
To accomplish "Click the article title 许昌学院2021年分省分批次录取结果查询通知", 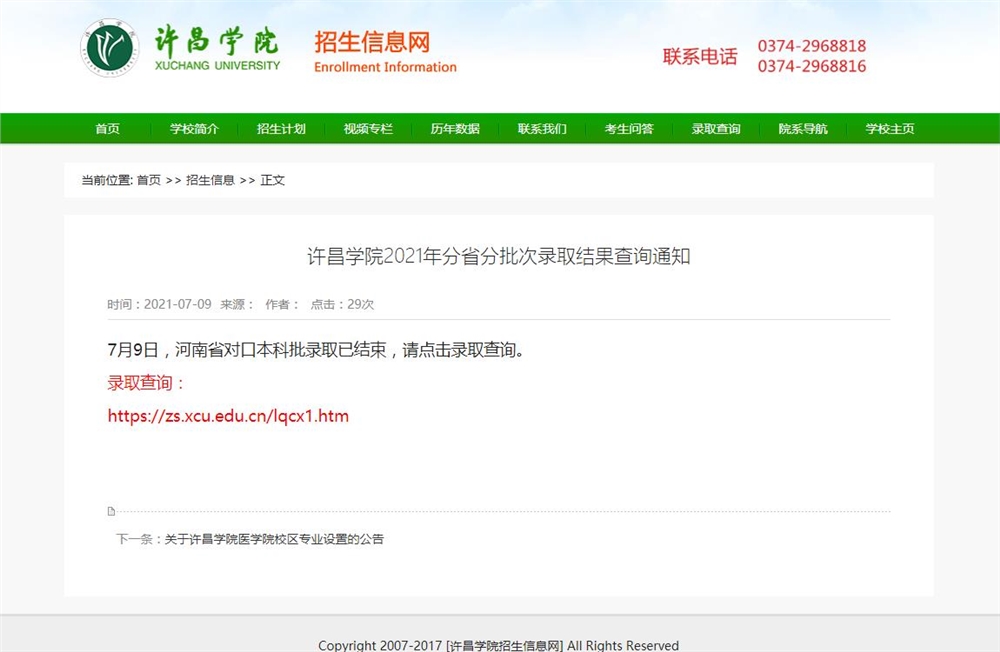I will coord(499,256).
